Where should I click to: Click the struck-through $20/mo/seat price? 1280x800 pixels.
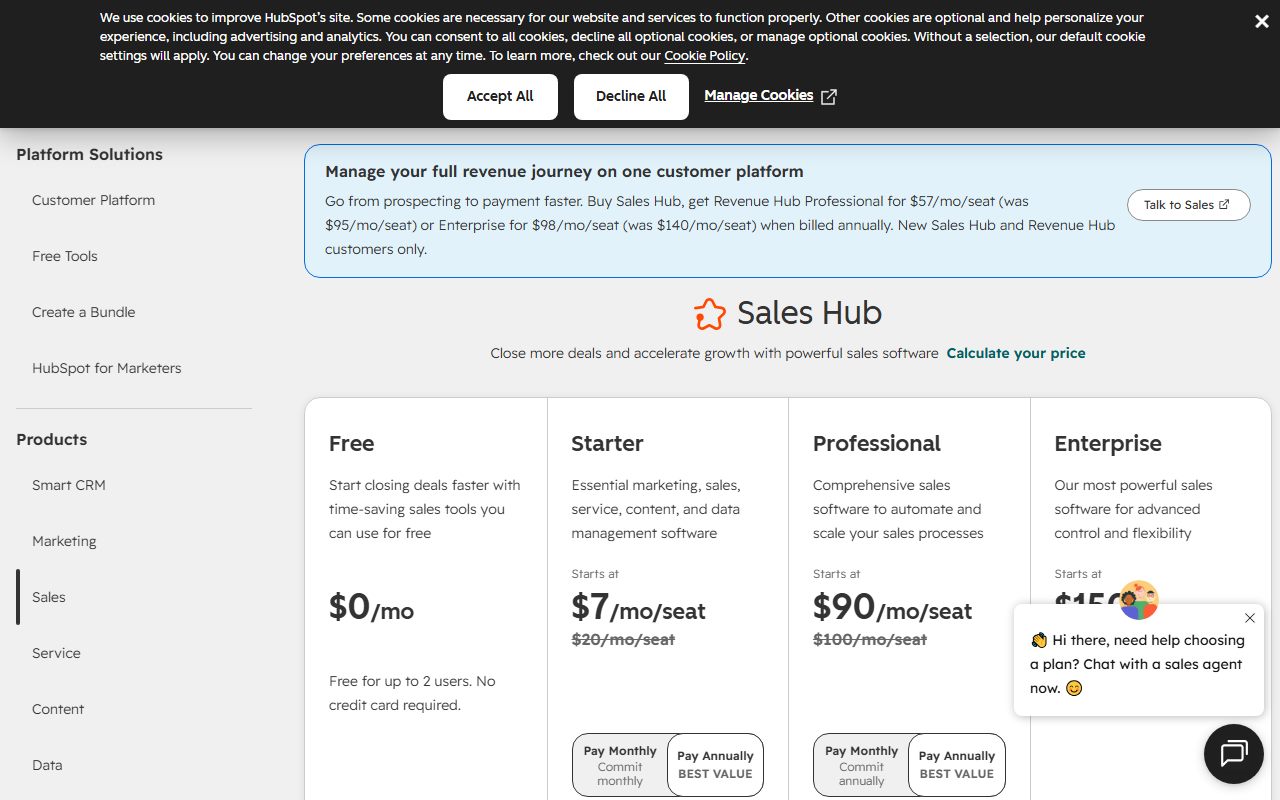coord(623,639)
